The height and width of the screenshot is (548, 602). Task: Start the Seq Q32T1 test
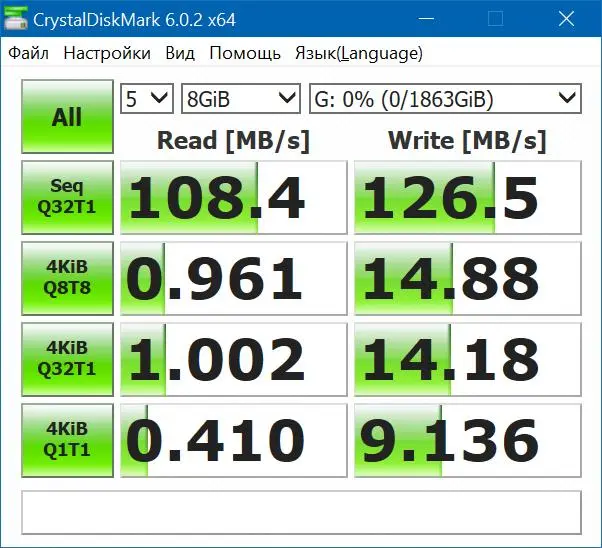tap(68, 197)
